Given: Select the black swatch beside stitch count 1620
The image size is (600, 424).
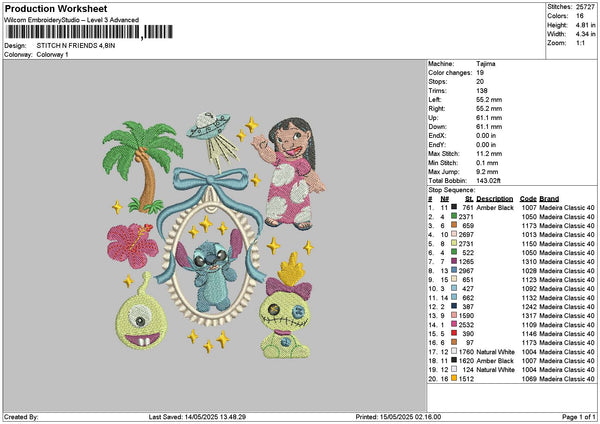Looking at the screenshot, I should click(x=454, y=360).
